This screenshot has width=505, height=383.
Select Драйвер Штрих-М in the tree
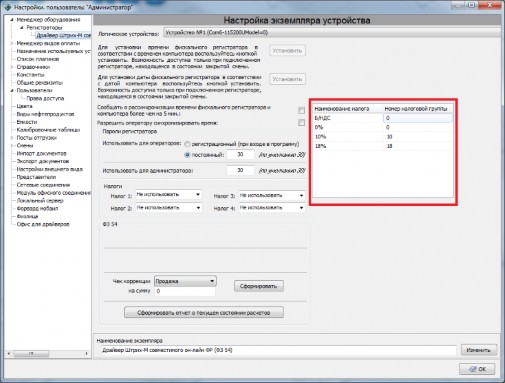tap(63, 35)
